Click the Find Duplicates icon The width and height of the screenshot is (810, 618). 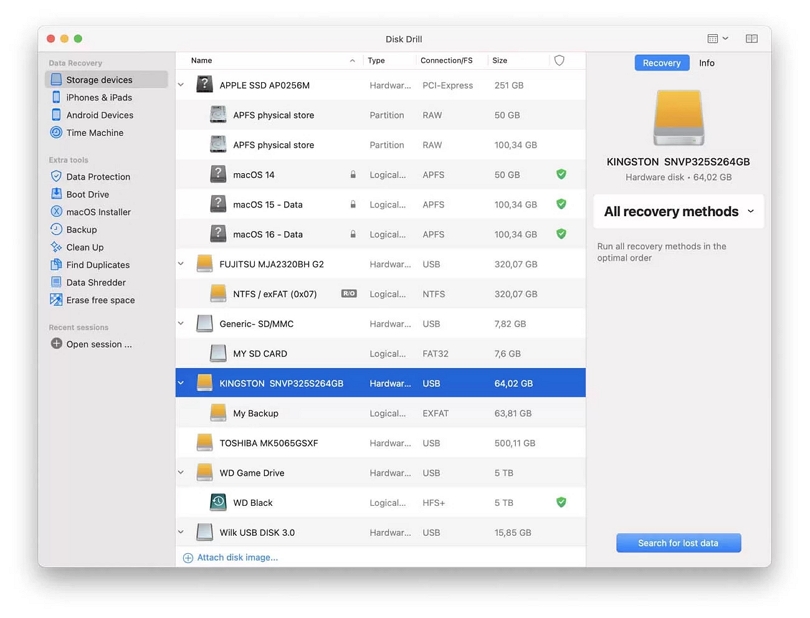point(56,265)
